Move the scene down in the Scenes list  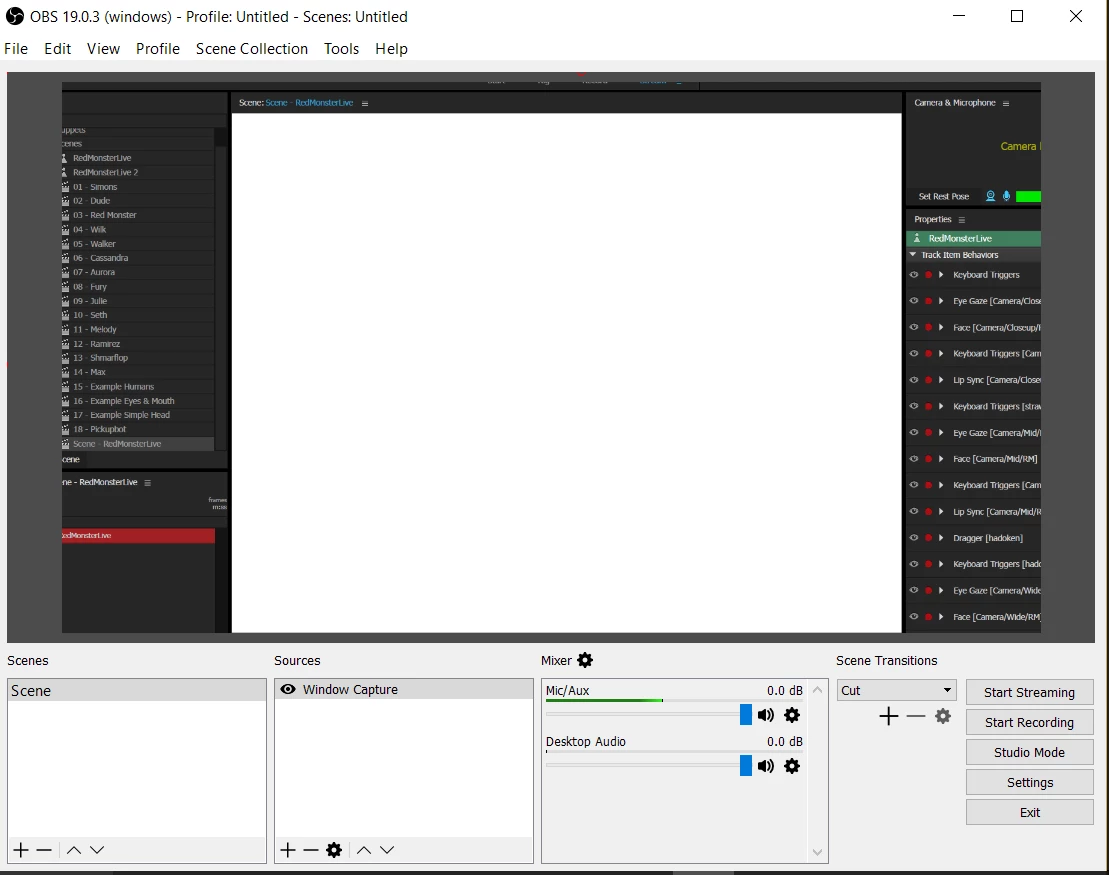click(x=97, y=850)
